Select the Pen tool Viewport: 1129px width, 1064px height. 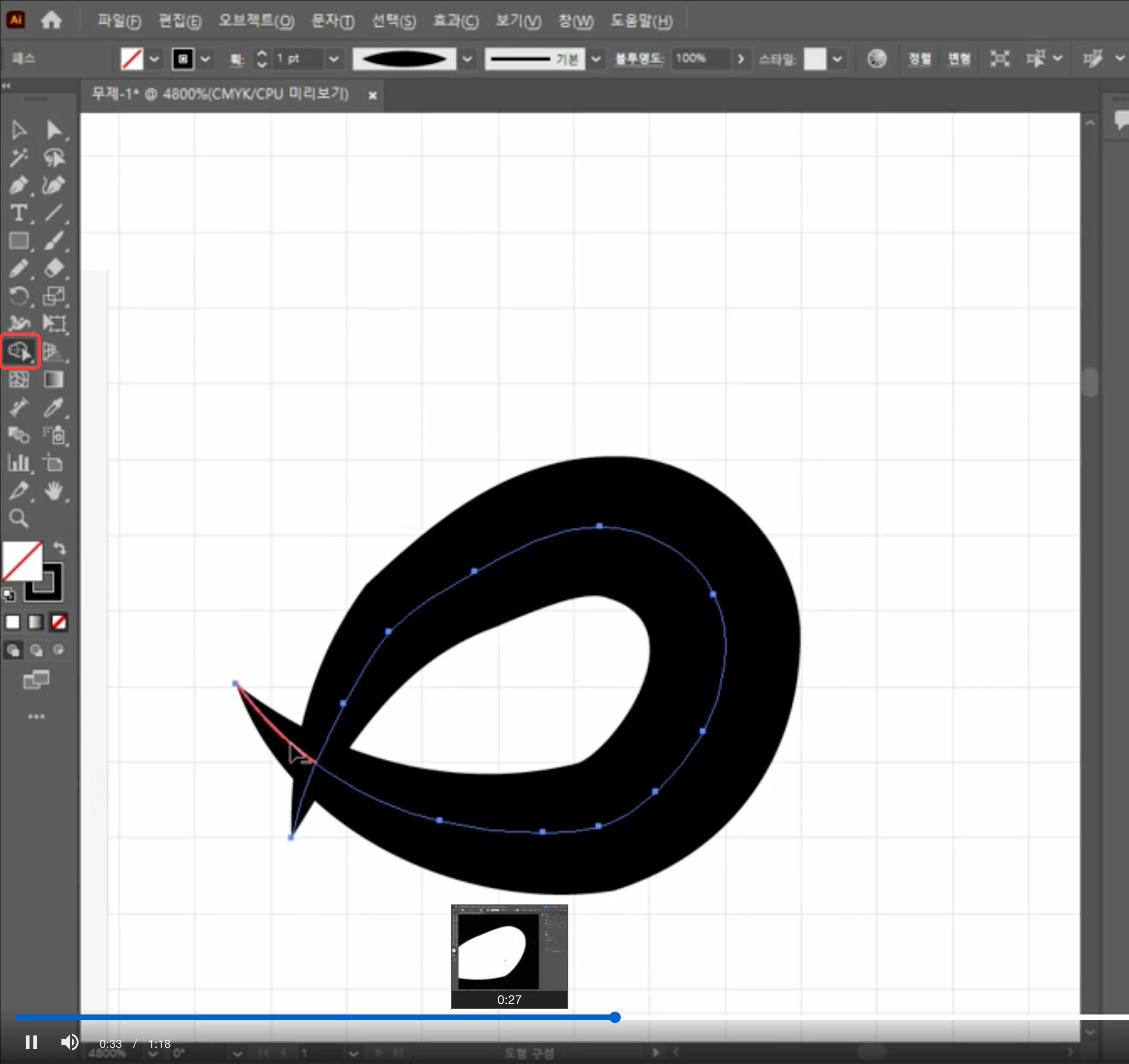18,186
